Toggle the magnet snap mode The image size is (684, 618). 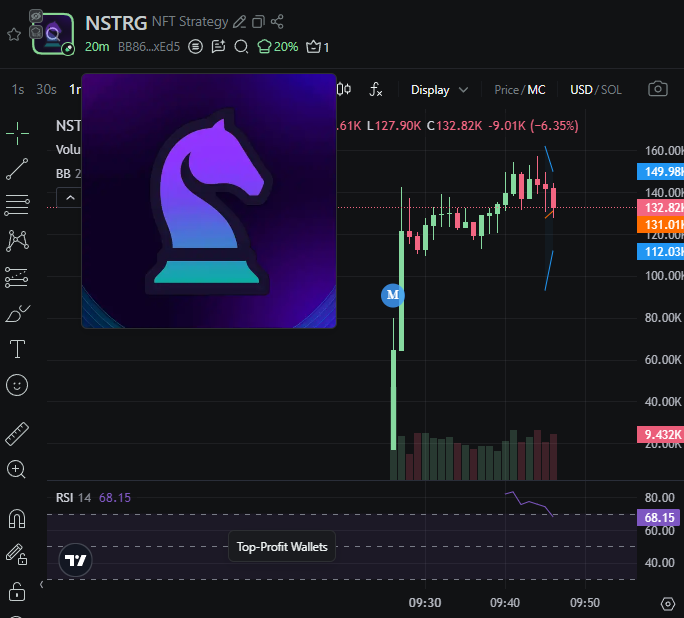(x=17, y=519)
